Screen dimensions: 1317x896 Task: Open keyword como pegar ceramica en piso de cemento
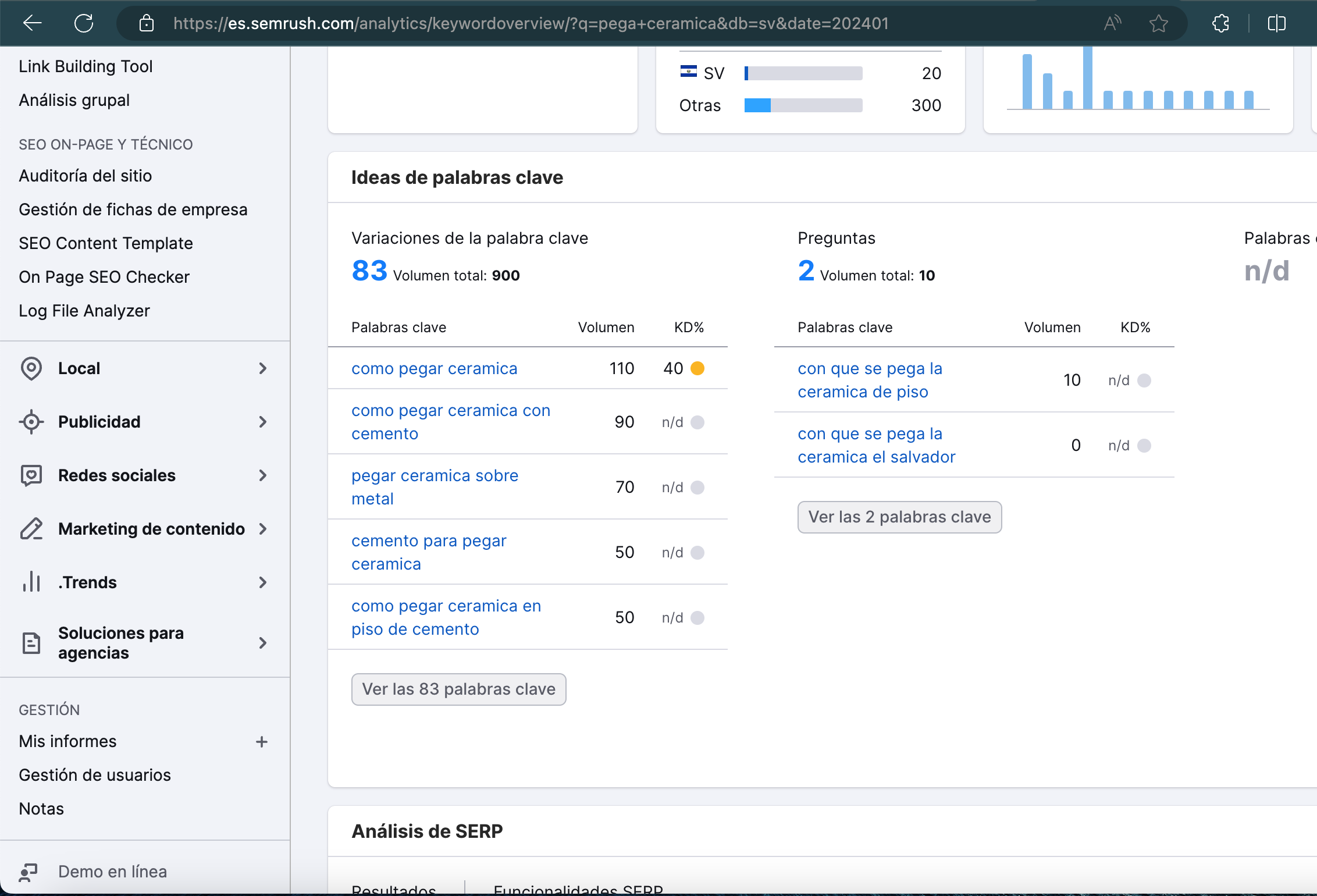click(x=446, y=617)
